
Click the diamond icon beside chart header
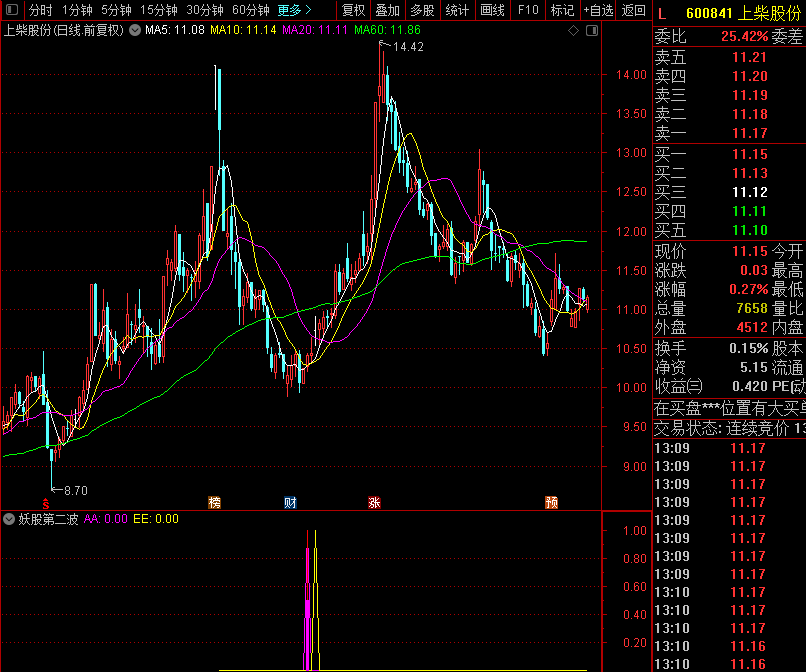[x=573, y=30]
